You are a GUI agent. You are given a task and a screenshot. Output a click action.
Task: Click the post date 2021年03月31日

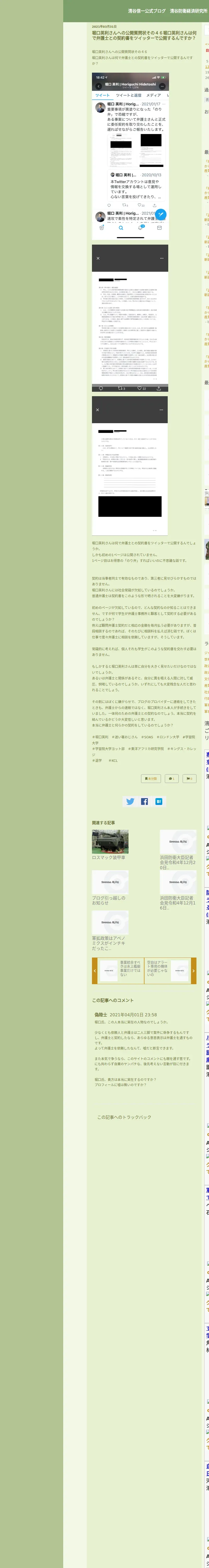(x=104, y=26)
